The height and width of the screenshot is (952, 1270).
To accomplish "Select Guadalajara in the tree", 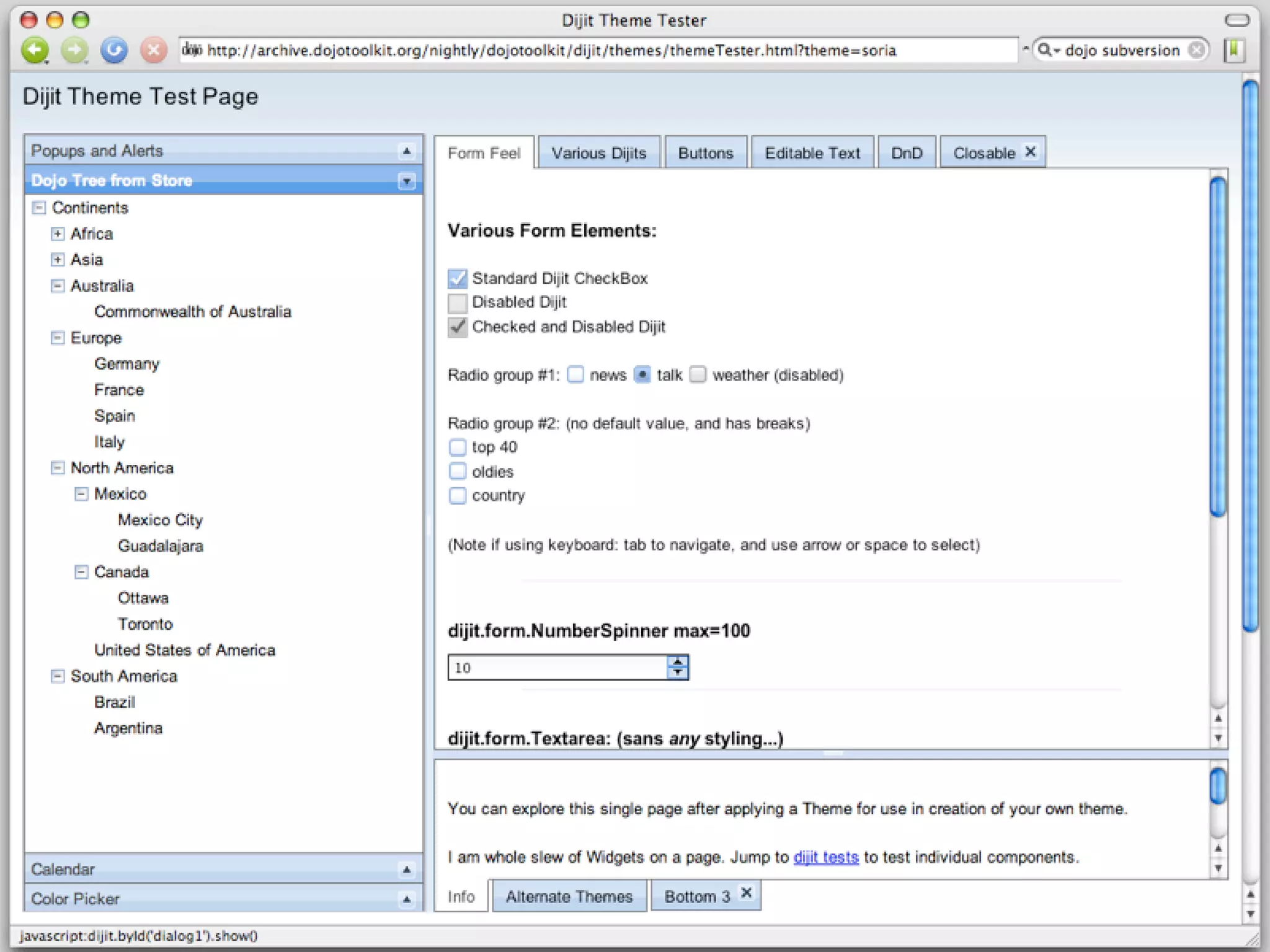I will point(161,546).
